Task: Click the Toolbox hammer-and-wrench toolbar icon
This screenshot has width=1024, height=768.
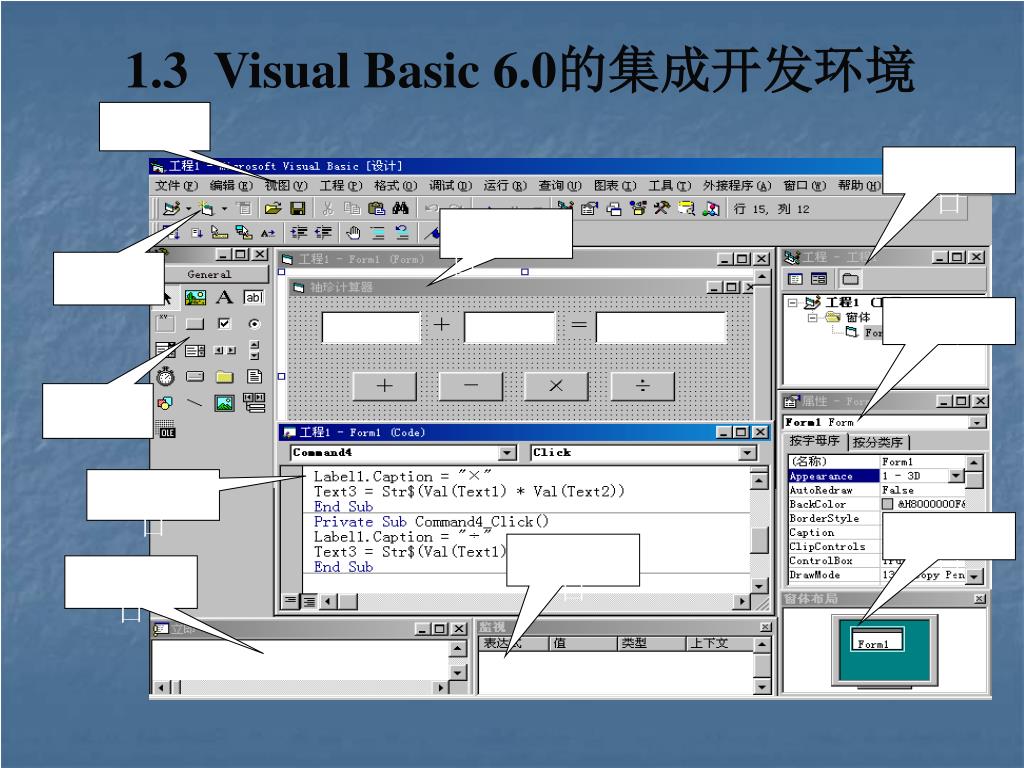Action: [662, 208]
